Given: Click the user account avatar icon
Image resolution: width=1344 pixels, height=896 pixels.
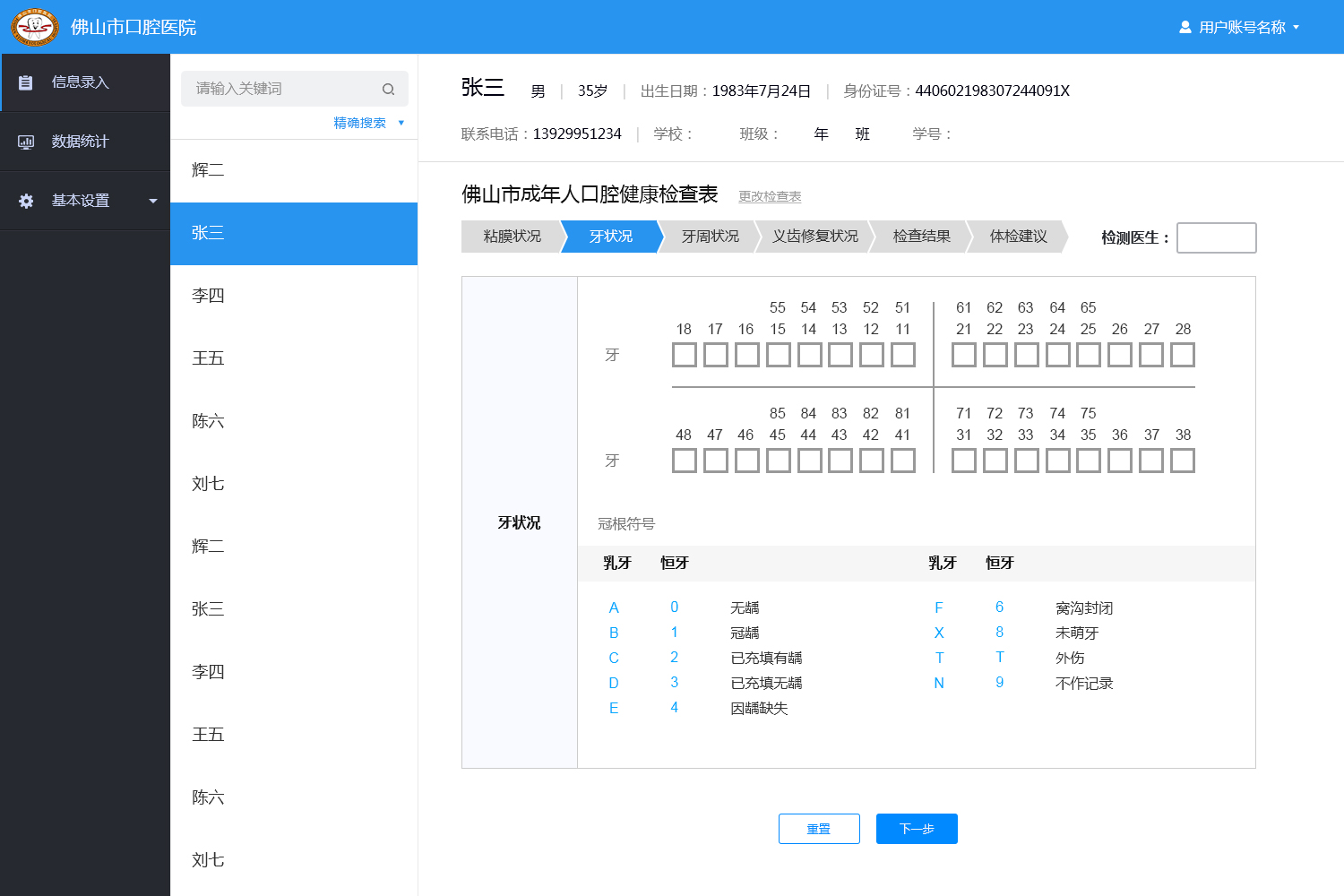Looking at the screenshot, I should click(1185, 28).
